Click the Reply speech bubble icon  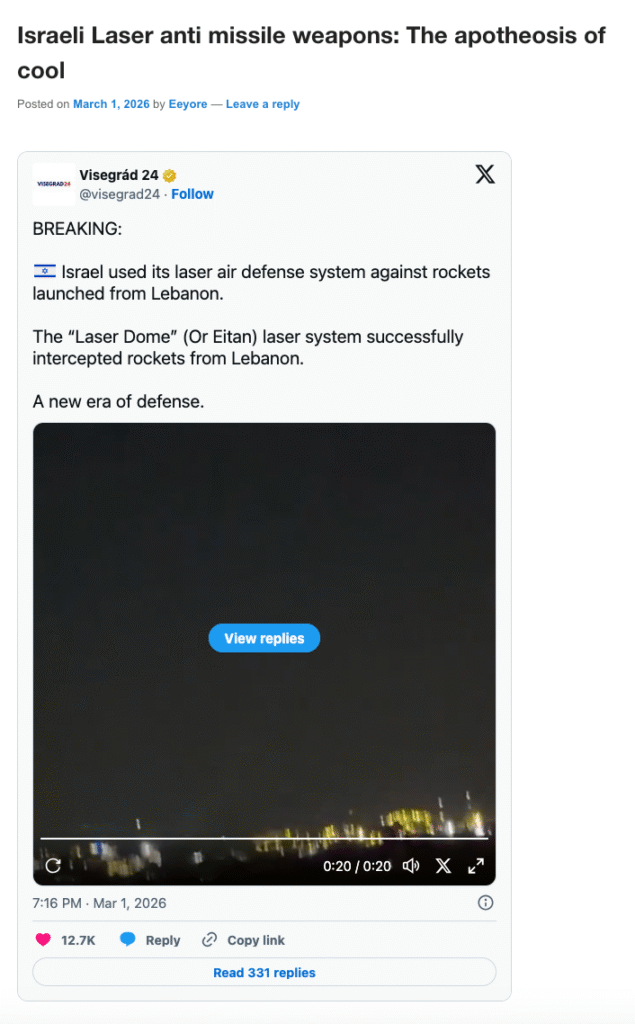(128, 940)
